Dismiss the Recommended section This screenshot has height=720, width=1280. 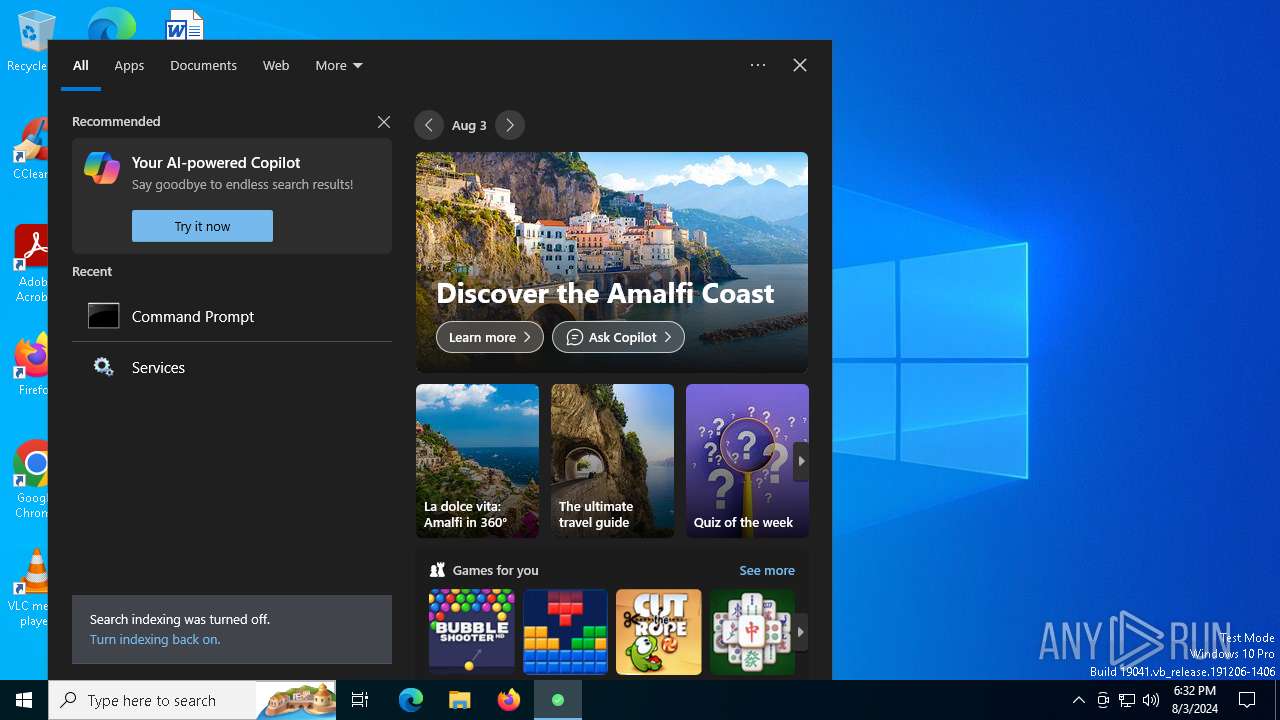click(384, 122)
